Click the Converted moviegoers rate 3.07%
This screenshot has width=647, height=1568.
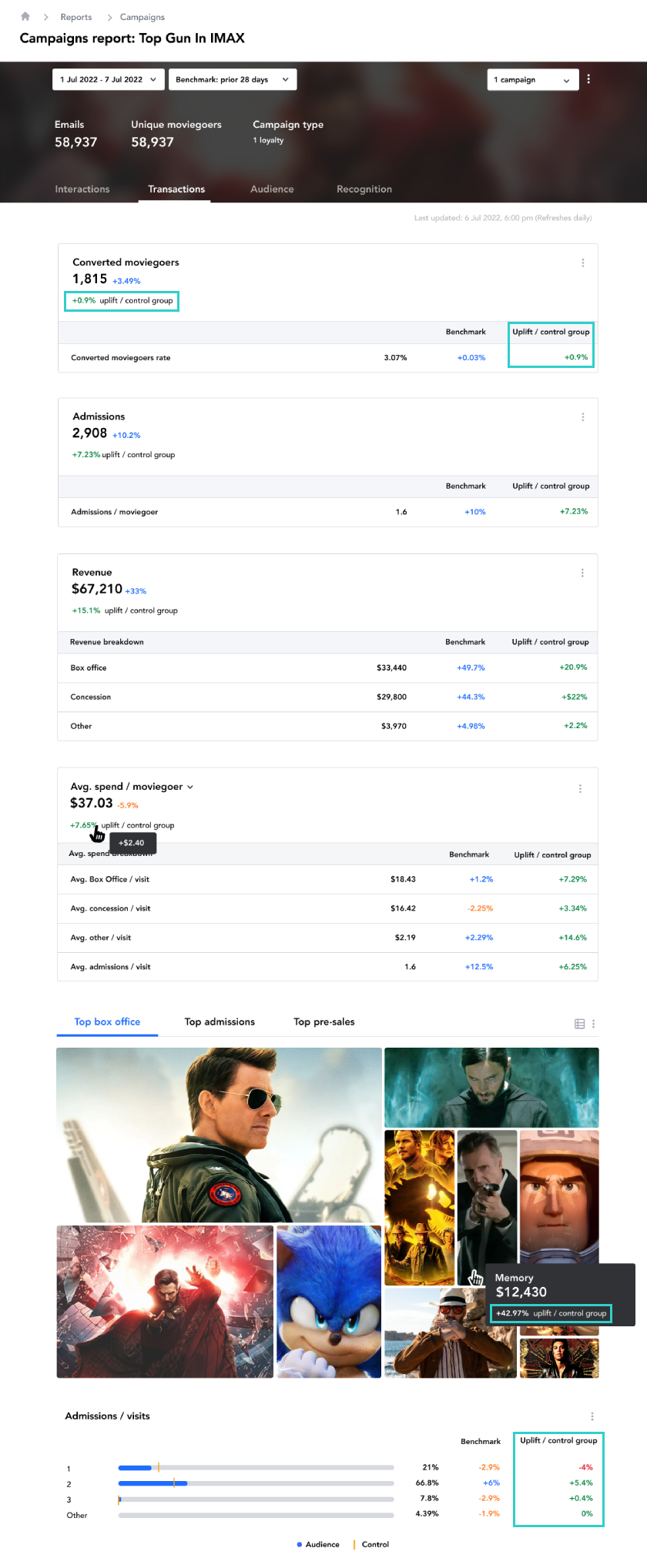(395, 358)
